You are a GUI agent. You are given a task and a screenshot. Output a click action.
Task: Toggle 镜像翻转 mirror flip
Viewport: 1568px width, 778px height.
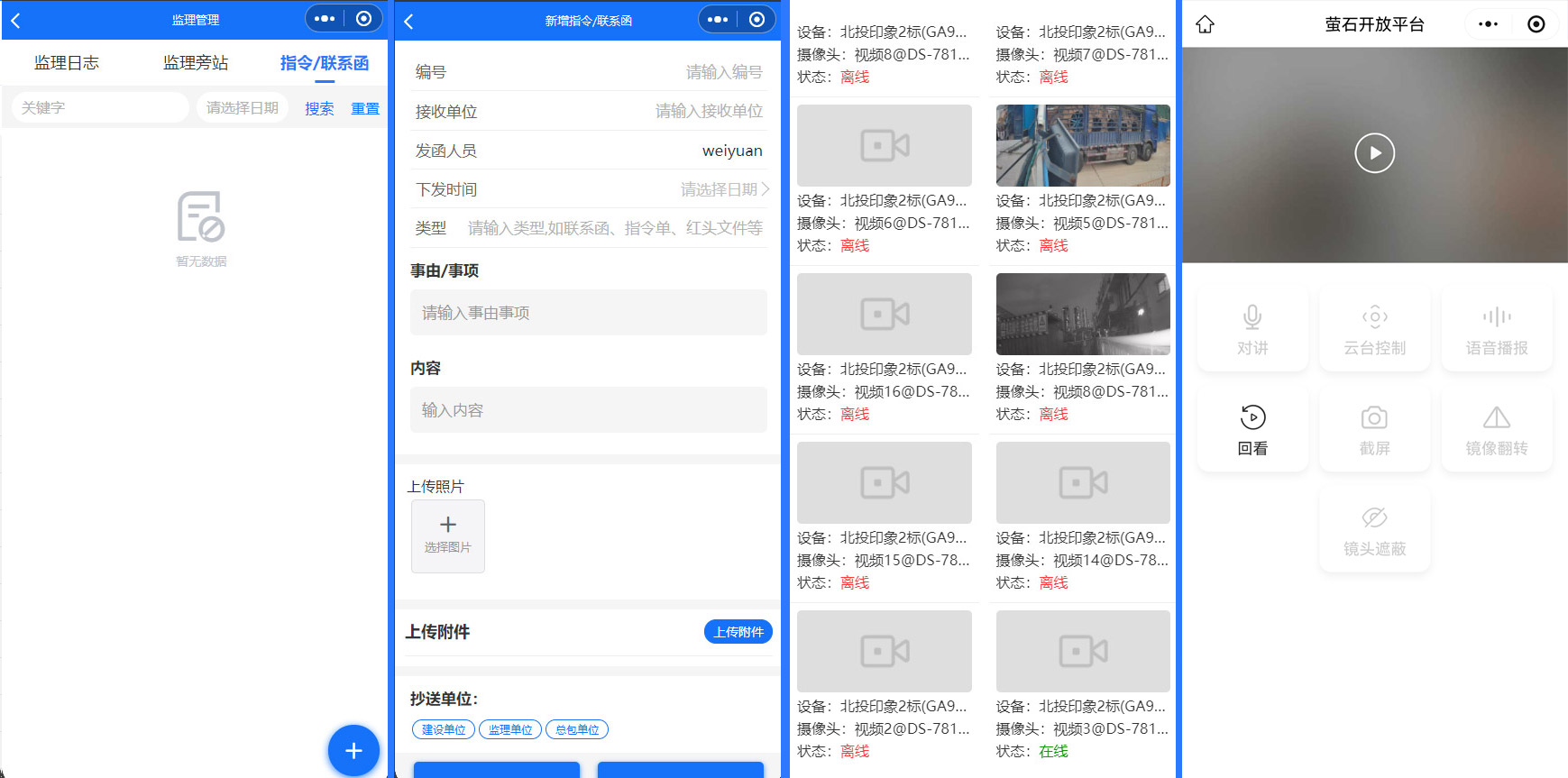pyautogui.click(x=1497, y=418)
